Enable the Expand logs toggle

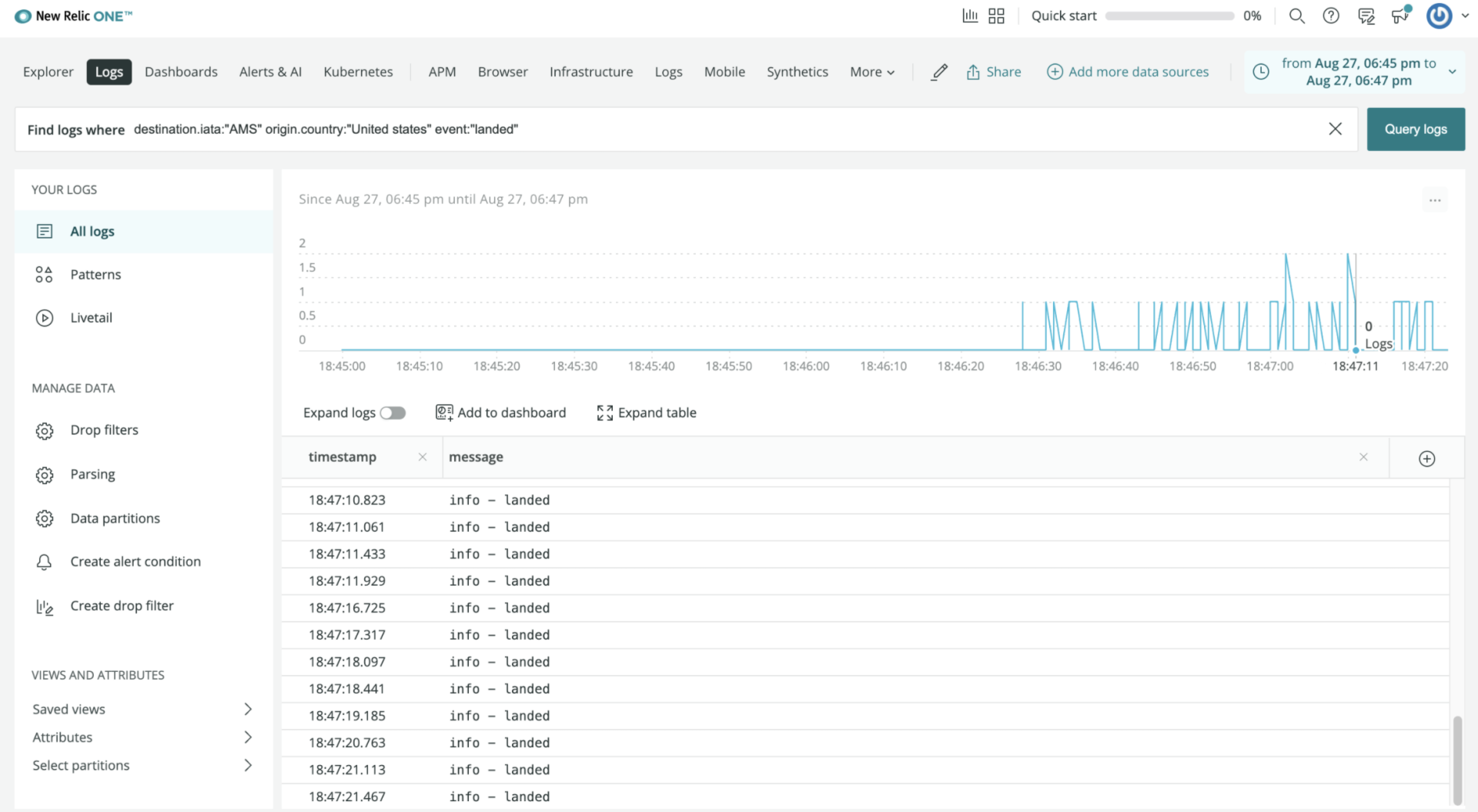[x=393, y=413]
